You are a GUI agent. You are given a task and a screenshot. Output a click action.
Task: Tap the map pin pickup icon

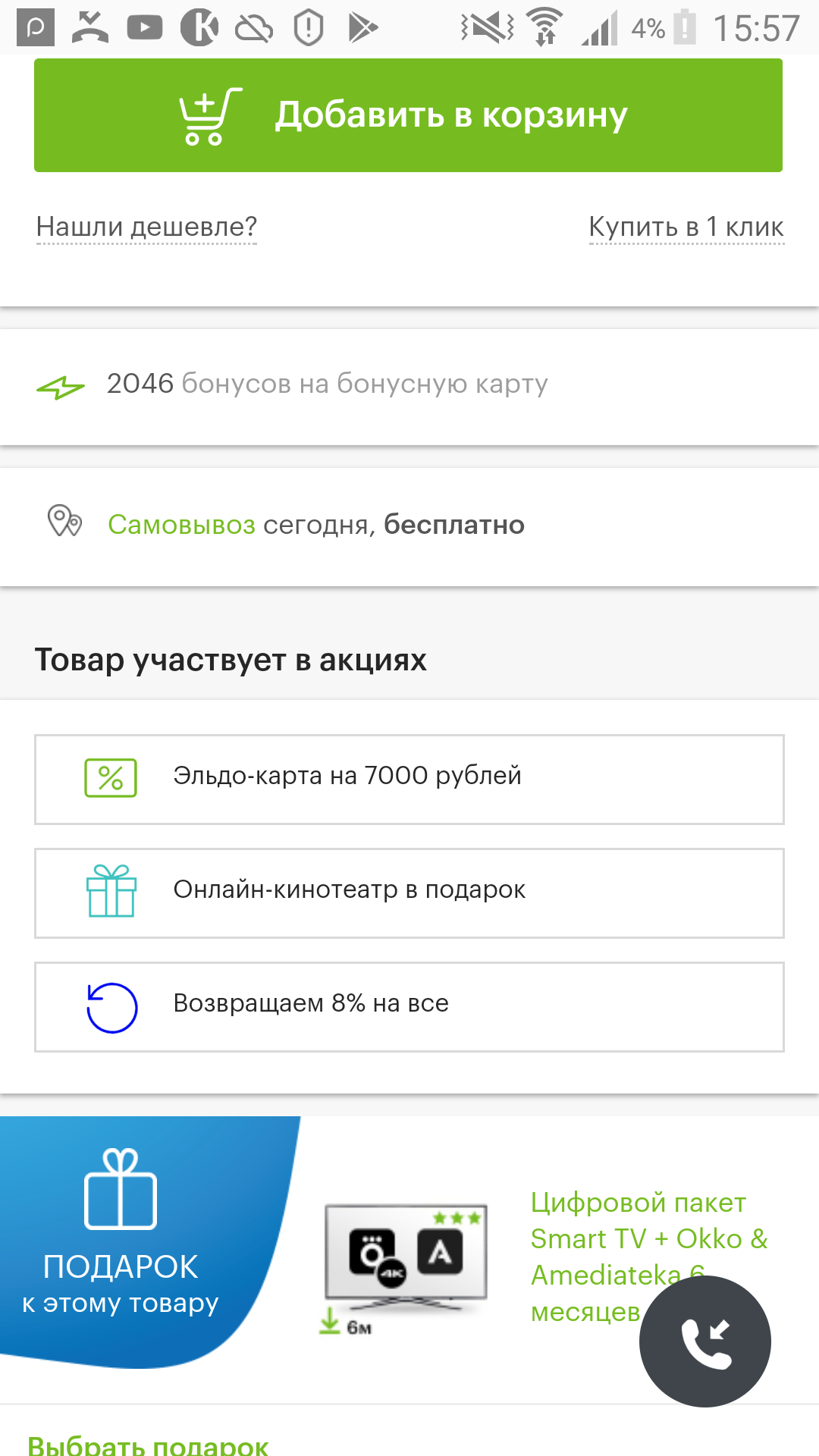[64, 522]
